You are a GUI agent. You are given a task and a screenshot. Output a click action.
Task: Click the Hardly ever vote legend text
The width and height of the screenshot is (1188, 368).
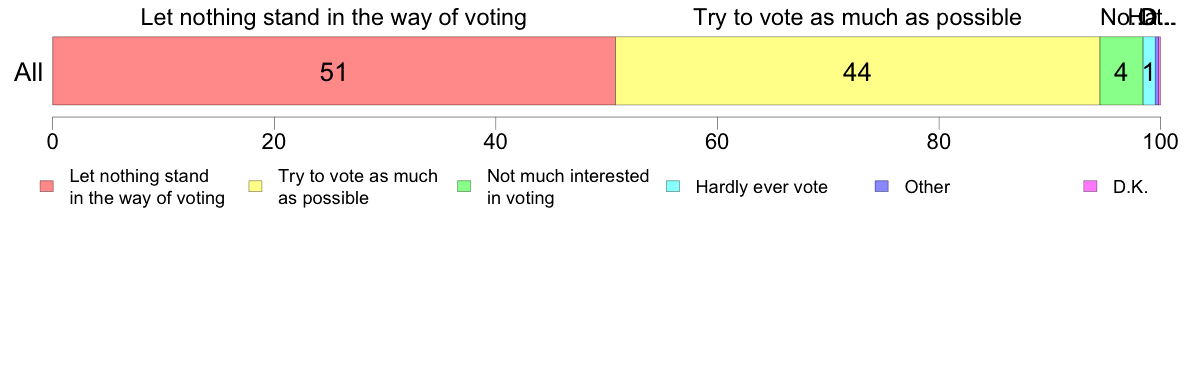(x=761, y=188)
